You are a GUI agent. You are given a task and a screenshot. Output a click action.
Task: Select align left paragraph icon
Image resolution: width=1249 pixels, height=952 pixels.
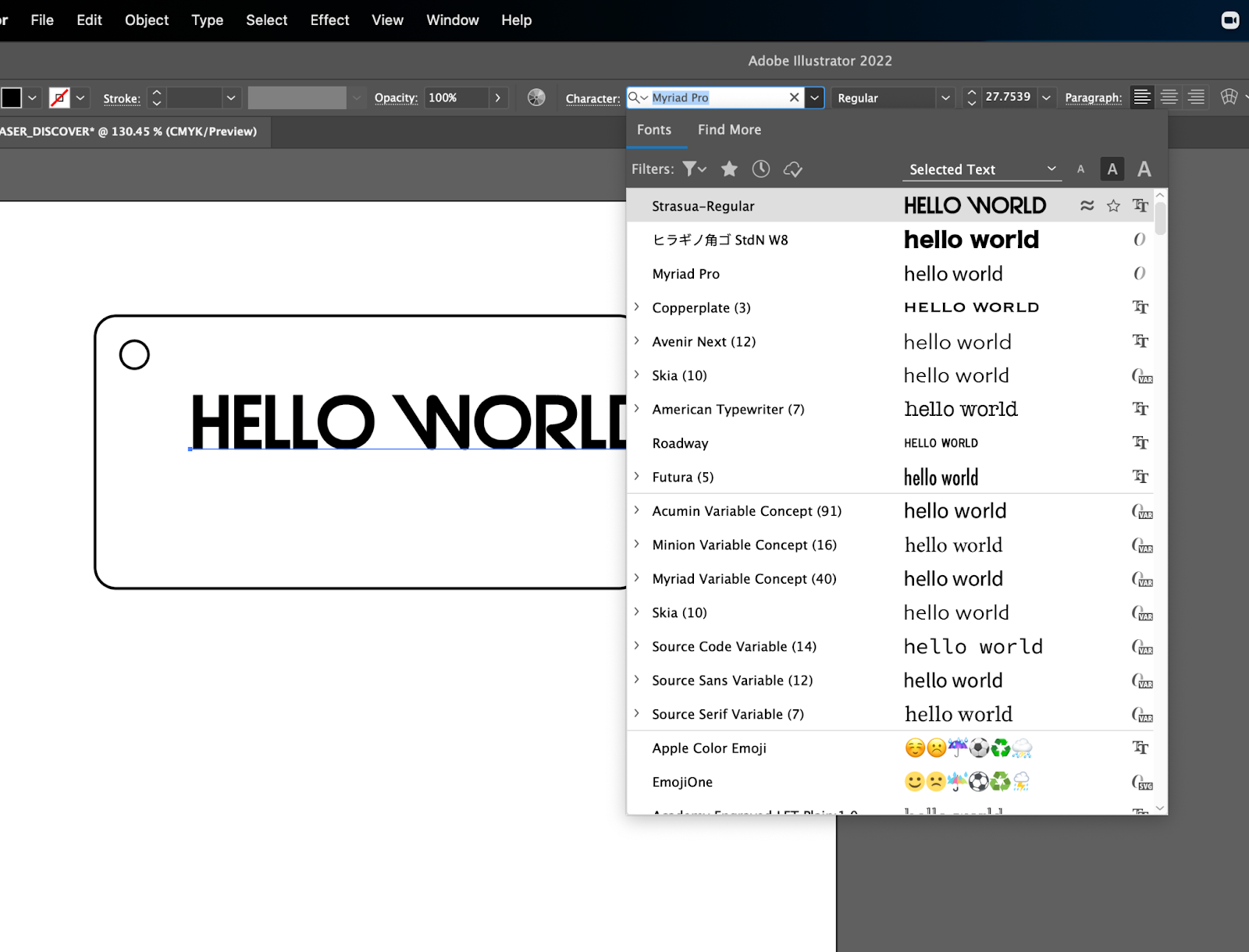pos(1142,97)
